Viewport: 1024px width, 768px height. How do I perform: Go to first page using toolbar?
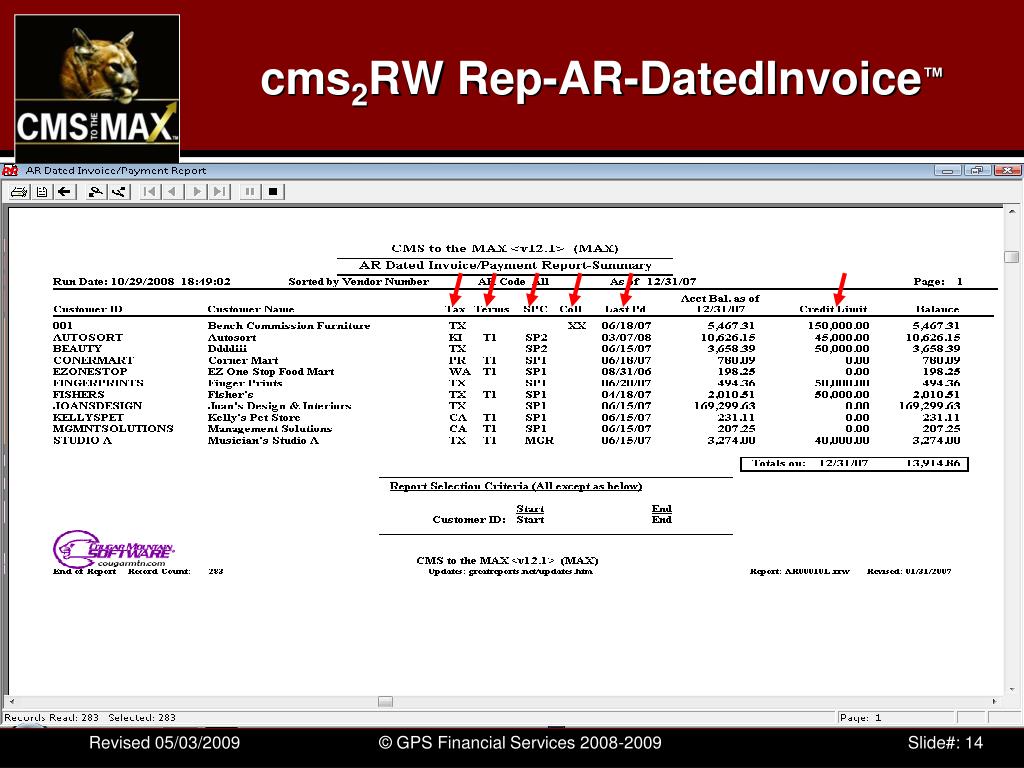coord(150,192)
